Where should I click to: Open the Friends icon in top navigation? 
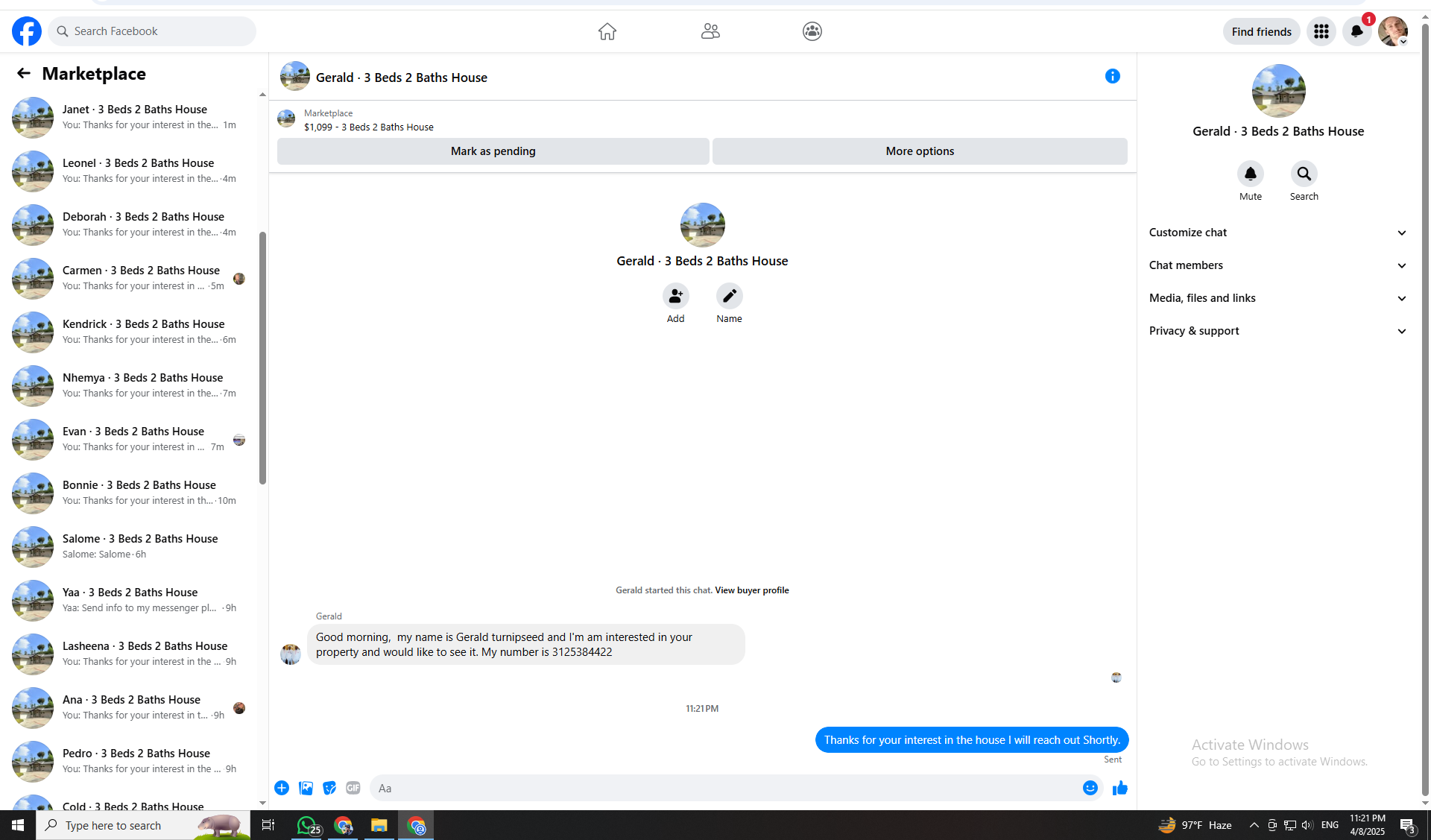(710, 31)
